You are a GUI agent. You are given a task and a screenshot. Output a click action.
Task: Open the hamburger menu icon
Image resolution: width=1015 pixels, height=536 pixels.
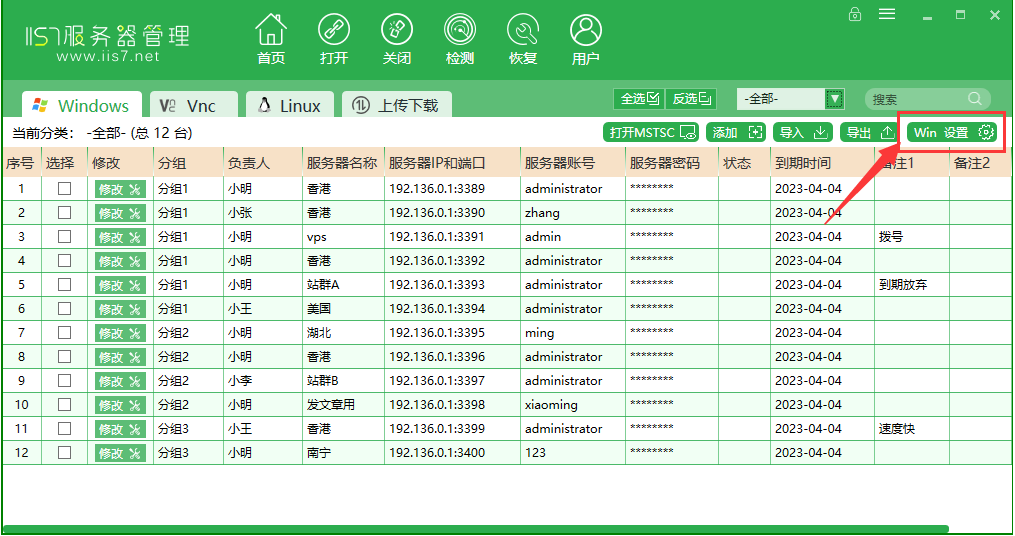pyautogui.click(x=887, y=14)
